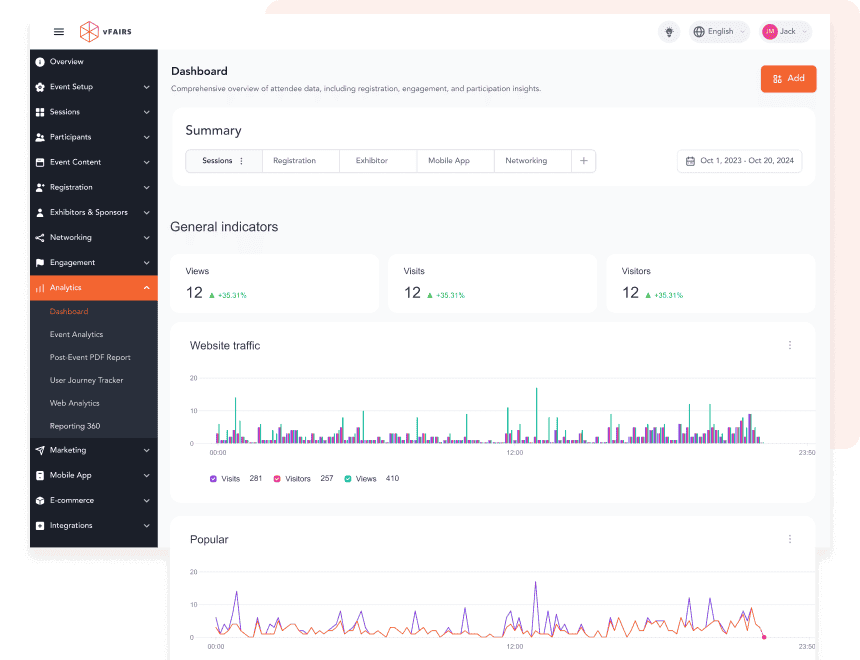Open the English language dropdown

719,32
